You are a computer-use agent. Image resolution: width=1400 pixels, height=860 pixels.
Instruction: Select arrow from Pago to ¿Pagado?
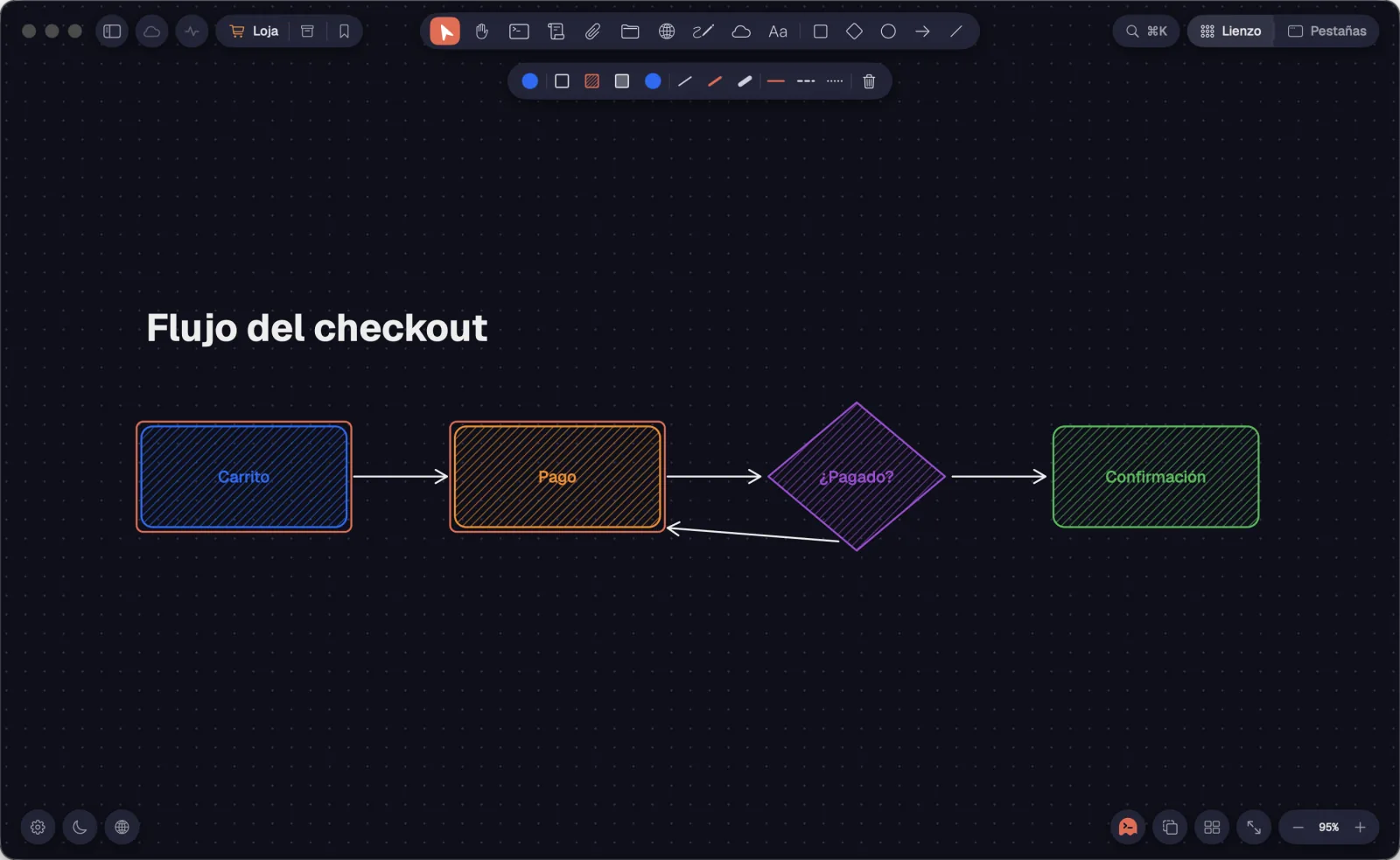[x=714, y=477]
